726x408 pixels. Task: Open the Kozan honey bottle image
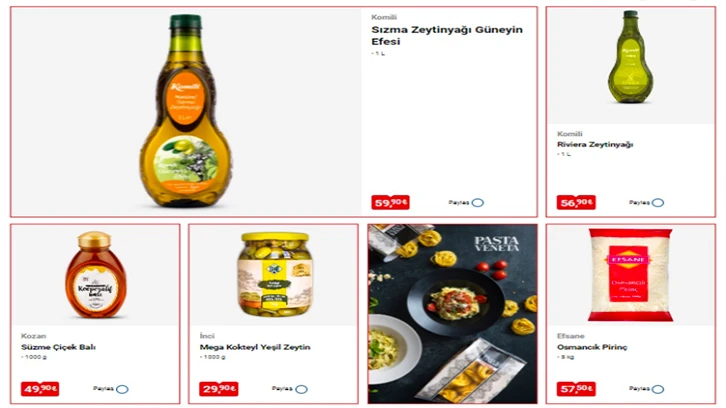(x=95, y=274)
